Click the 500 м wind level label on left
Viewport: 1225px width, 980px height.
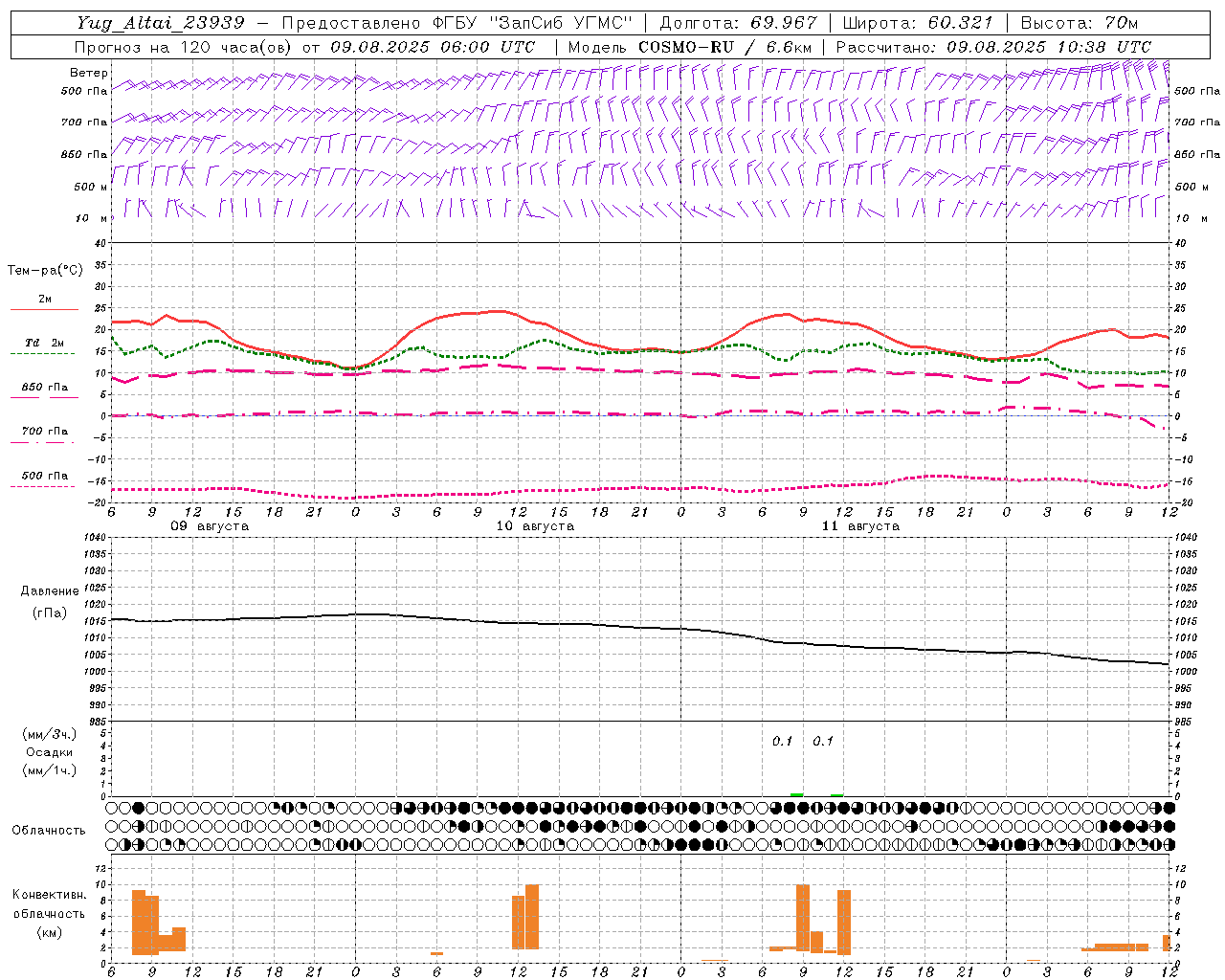91,187
